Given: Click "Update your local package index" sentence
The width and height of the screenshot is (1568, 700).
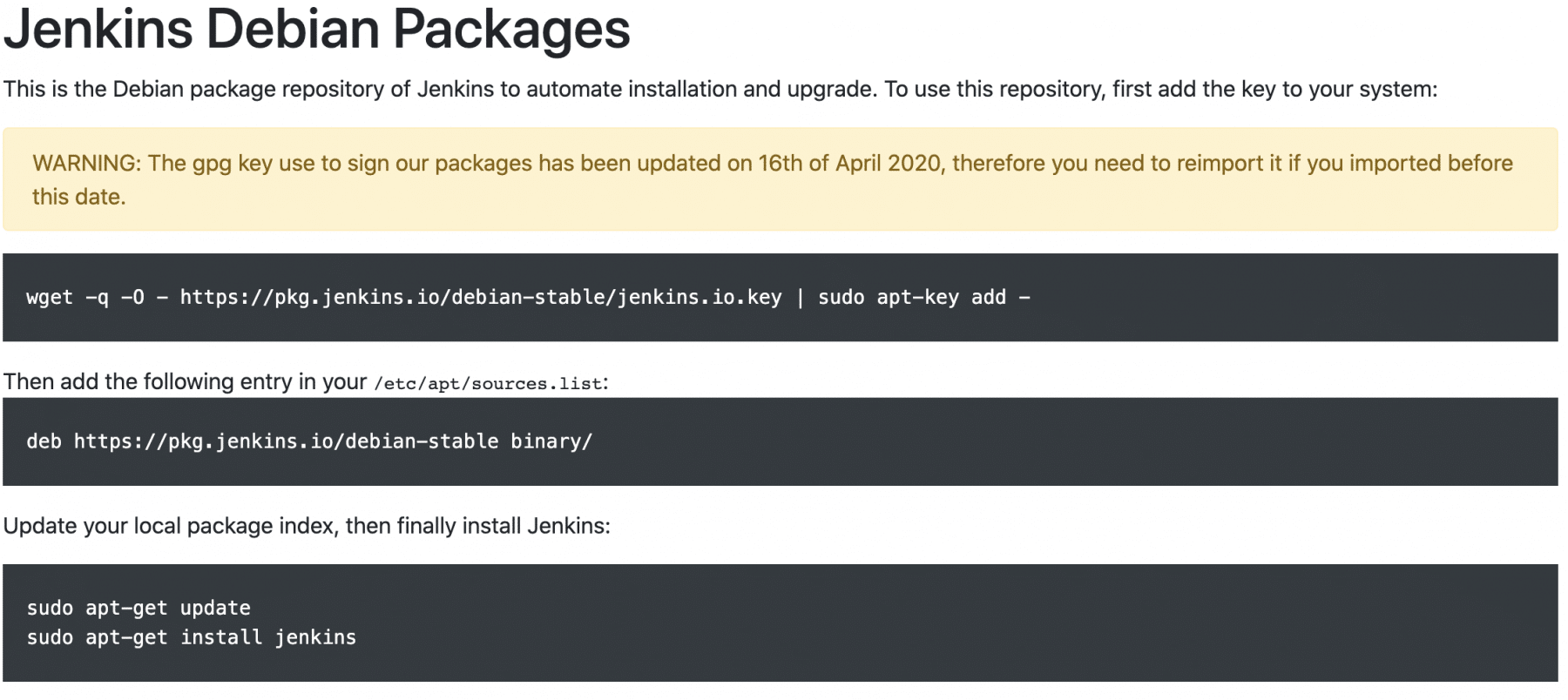Looking at the screenshot, I should click(x=307, y=527).
